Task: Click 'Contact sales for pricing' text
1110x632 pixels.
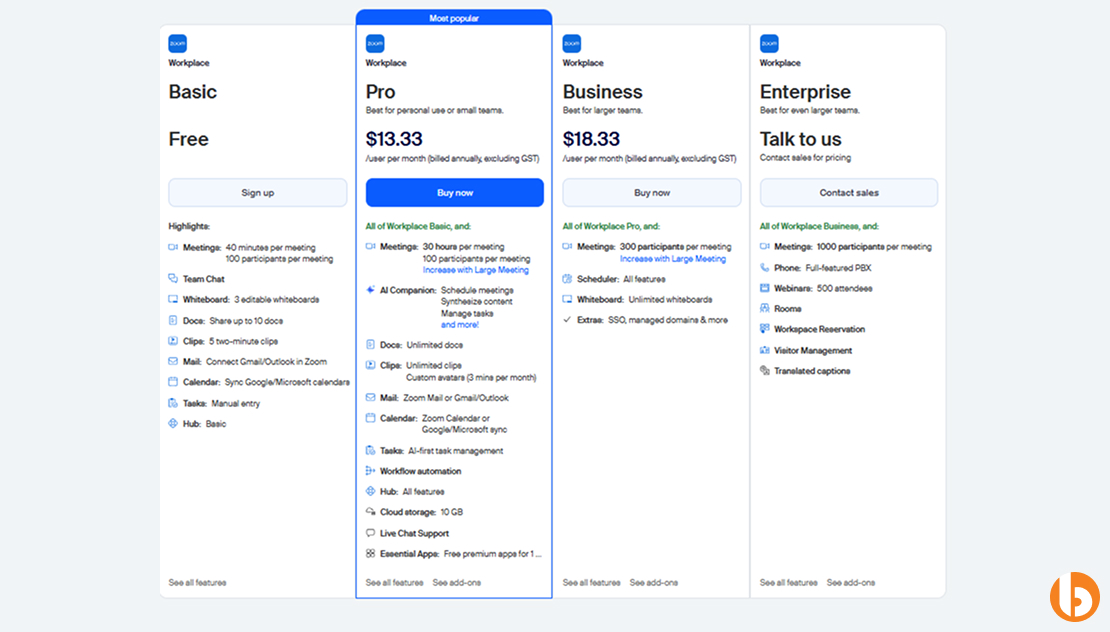Action: 806,158
